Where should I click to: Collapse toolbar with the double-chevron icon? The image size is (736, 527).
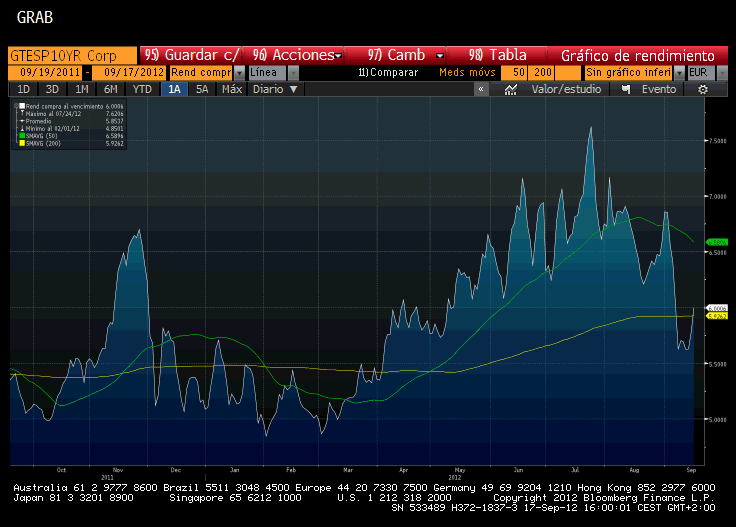click(481, 89)
